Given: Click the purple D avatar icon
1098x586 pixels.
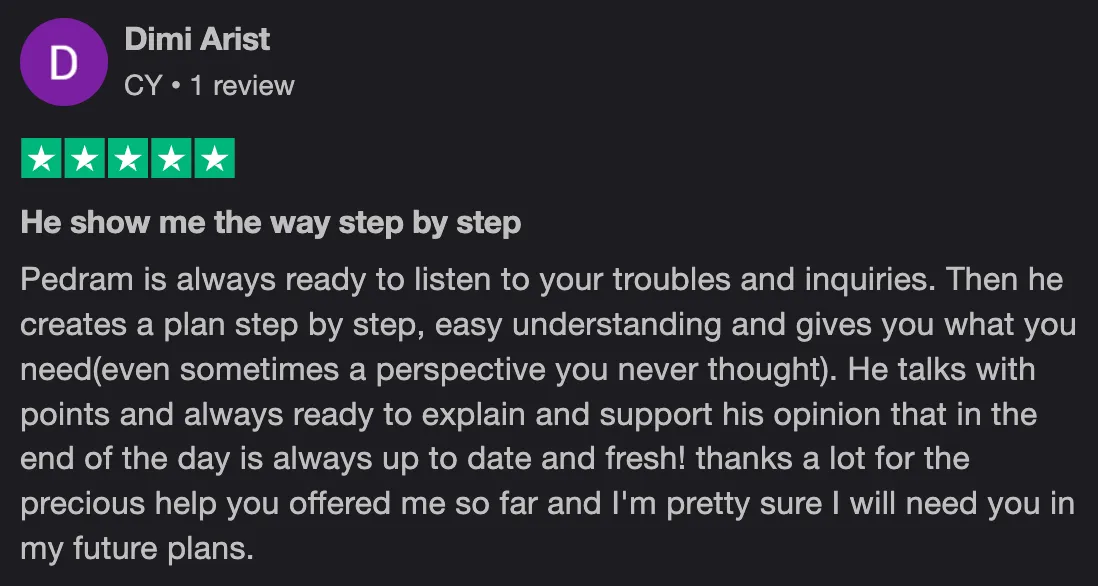Looking at the screenshot, I should (64, 62).
